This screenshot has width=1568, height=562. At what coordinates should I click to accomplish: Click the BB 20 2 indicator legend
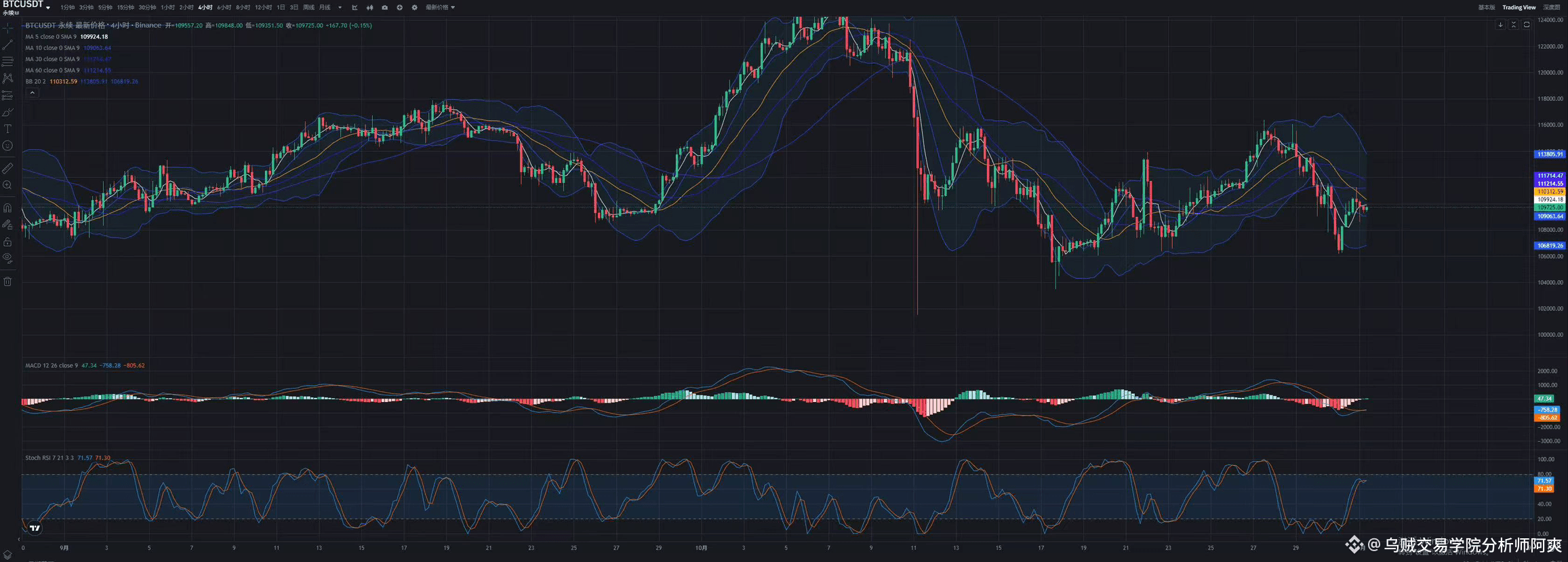(x=82, y=81)
